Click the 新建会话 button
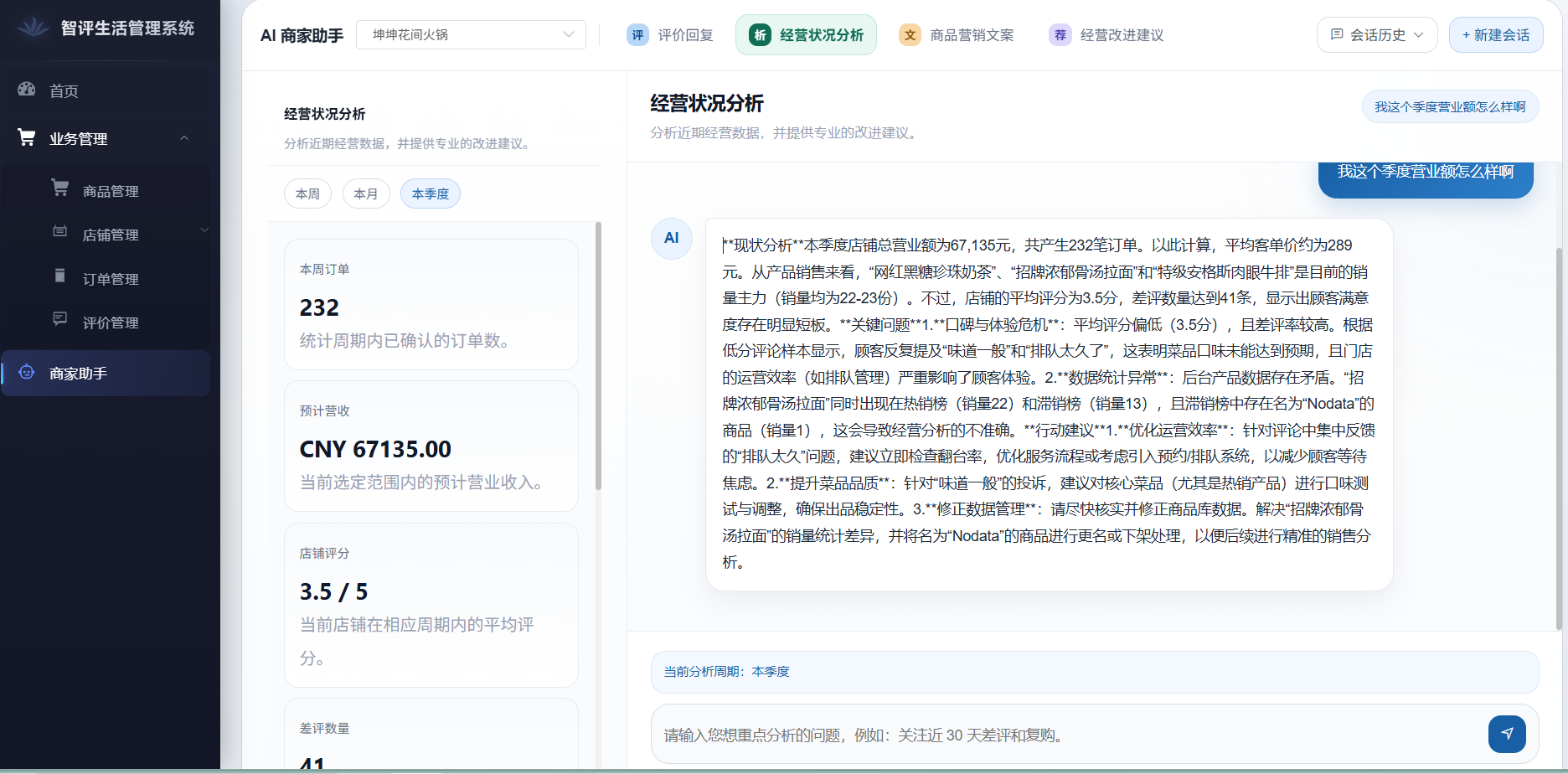 1496,34
